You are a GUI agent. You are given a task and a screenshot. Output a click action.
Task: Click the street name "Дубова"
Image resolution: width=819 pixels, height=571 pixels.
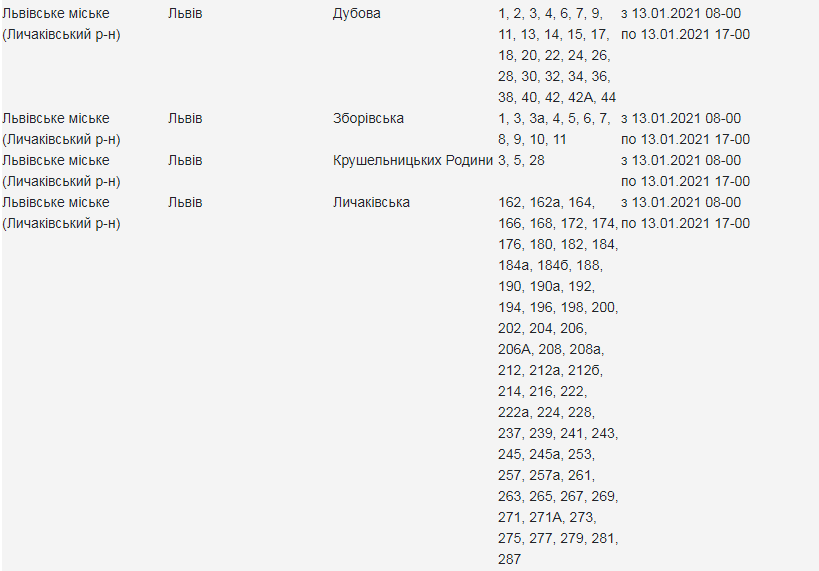coord(356,14)
